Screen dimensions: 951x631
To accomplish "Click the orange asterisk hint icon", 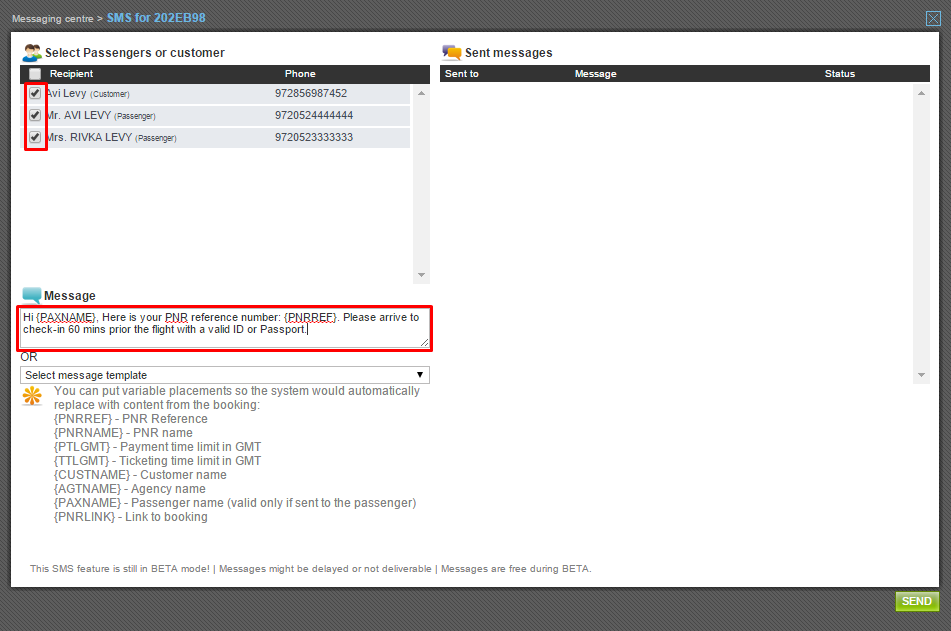I will 33,396.
